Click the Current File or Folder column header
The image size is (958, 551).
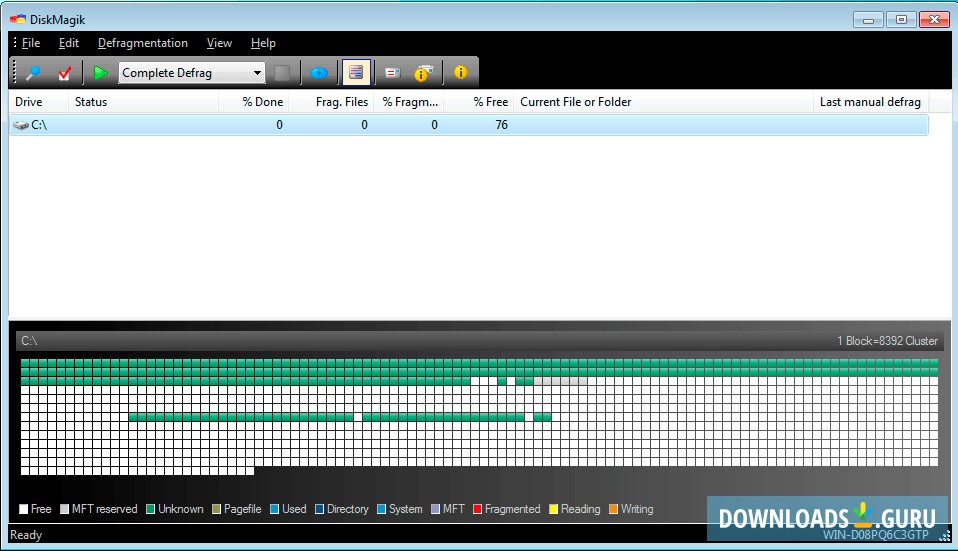664,102
